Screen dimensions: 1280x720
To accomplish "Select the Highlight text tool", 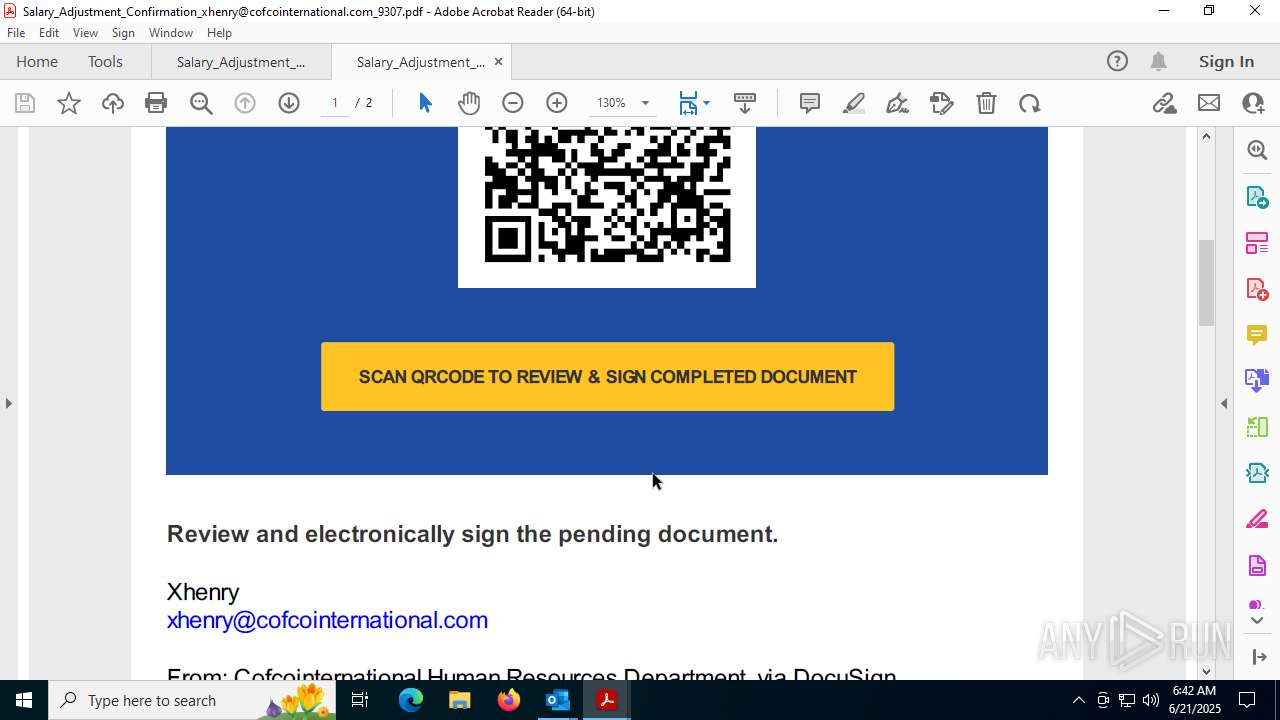I will [854, 103].
